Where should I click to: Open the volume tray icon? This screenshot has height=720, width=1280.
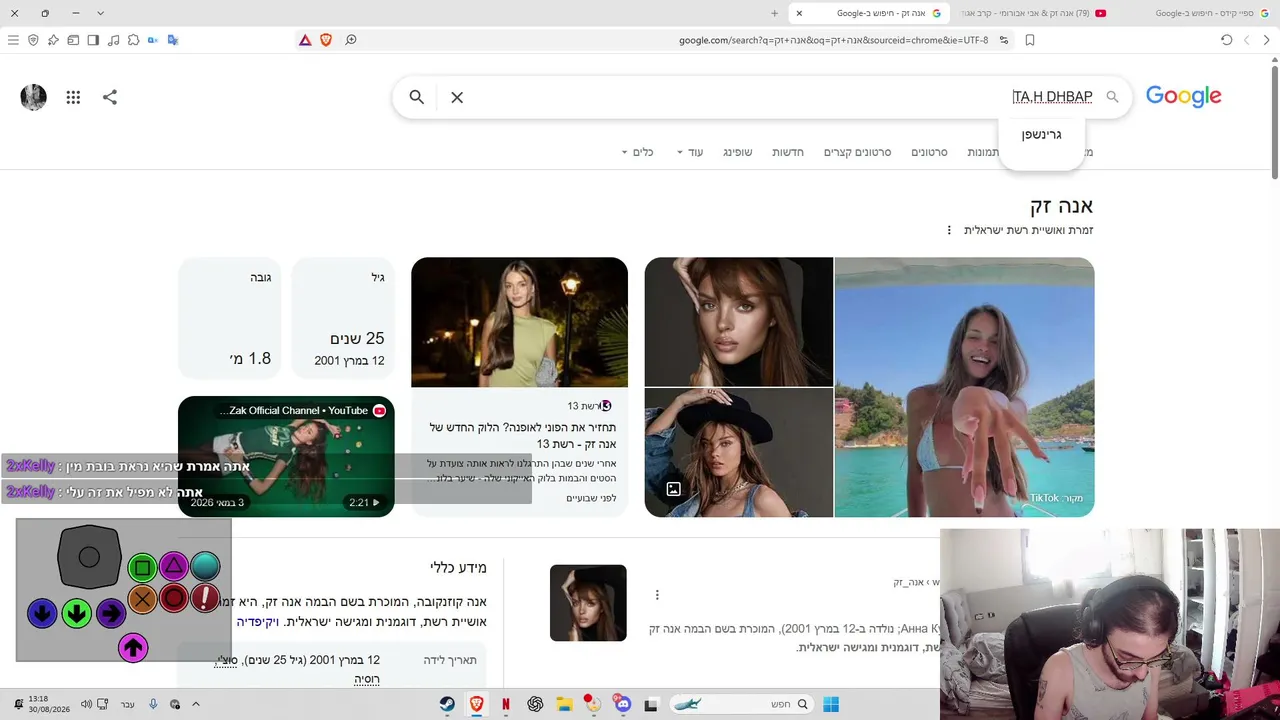pos(86,704)
